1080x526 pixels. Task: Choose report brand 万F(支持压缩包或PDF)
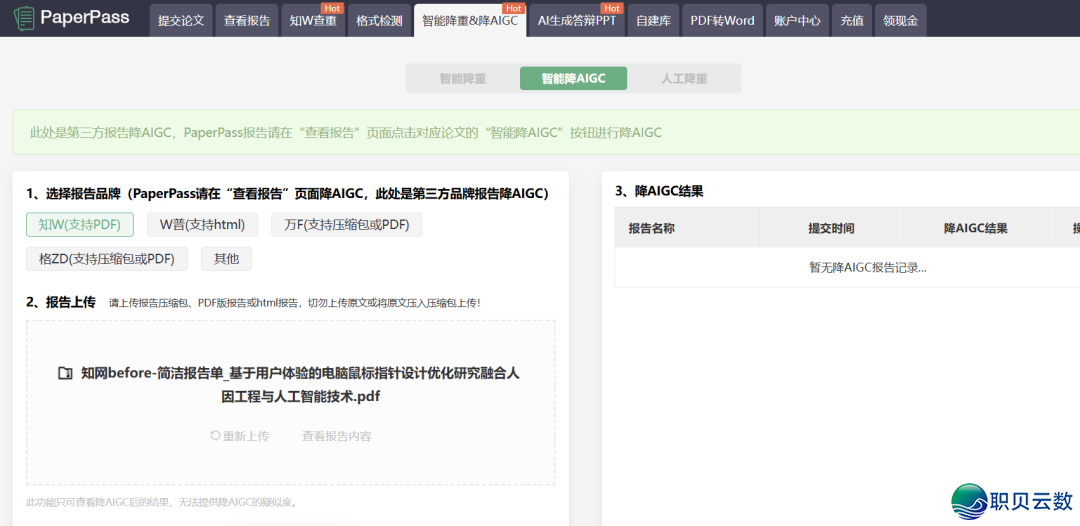tap(346, 224)
